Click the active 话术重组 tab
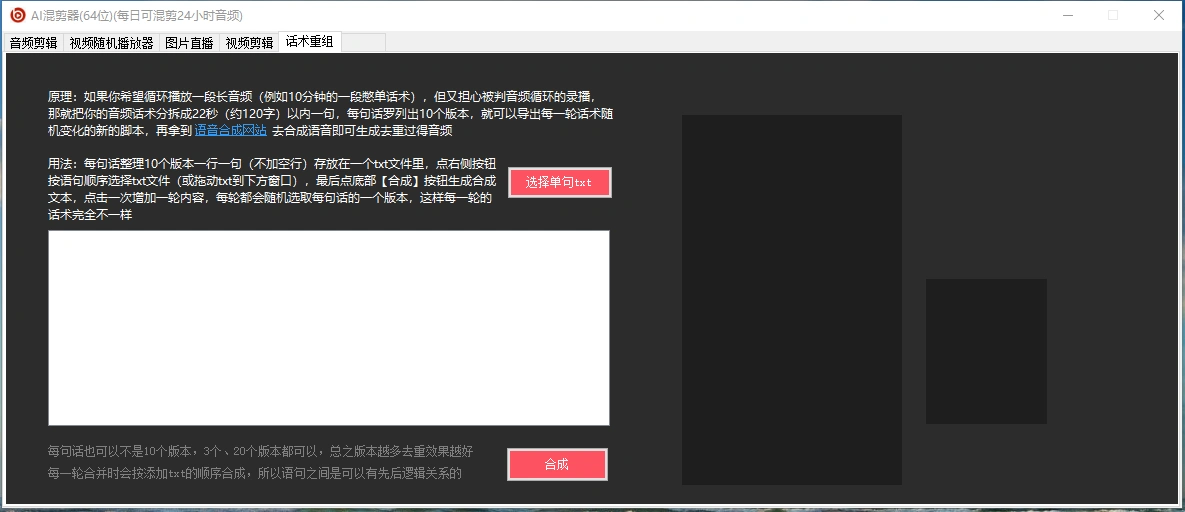This screenshot has height=512, width=1185. [x=310, y=42]
